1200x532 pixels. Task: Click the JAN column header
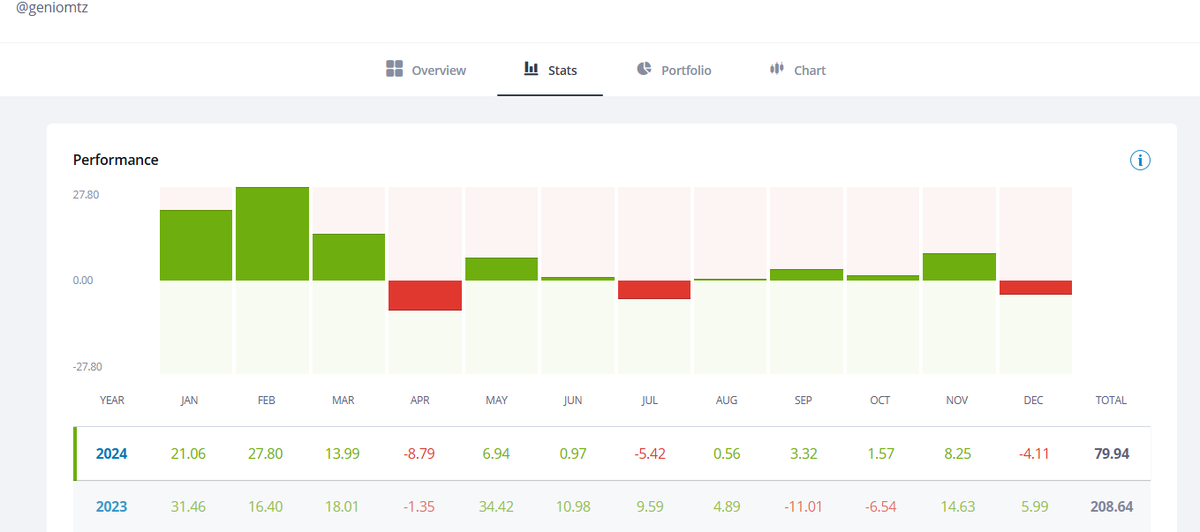(189, 400)
